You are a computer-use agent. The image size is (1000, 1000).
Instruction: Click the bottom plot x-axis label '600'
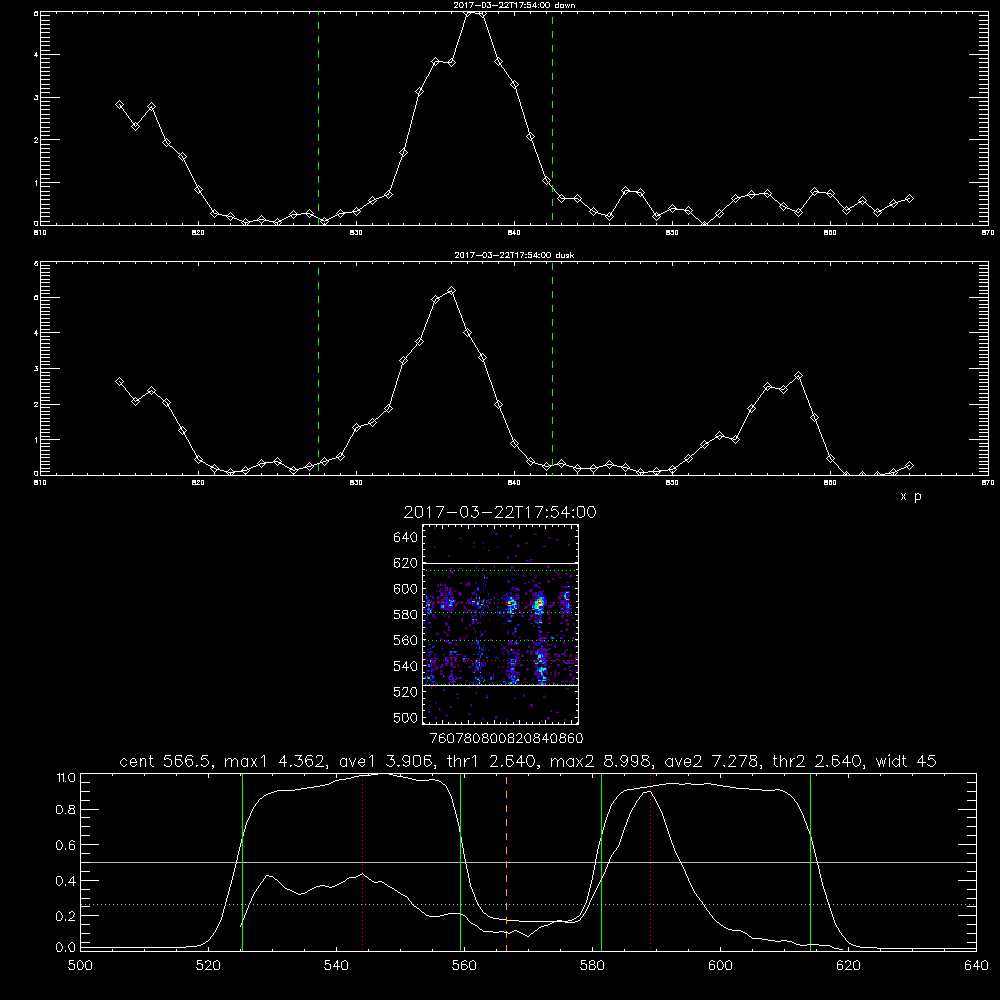pos(720,966)
